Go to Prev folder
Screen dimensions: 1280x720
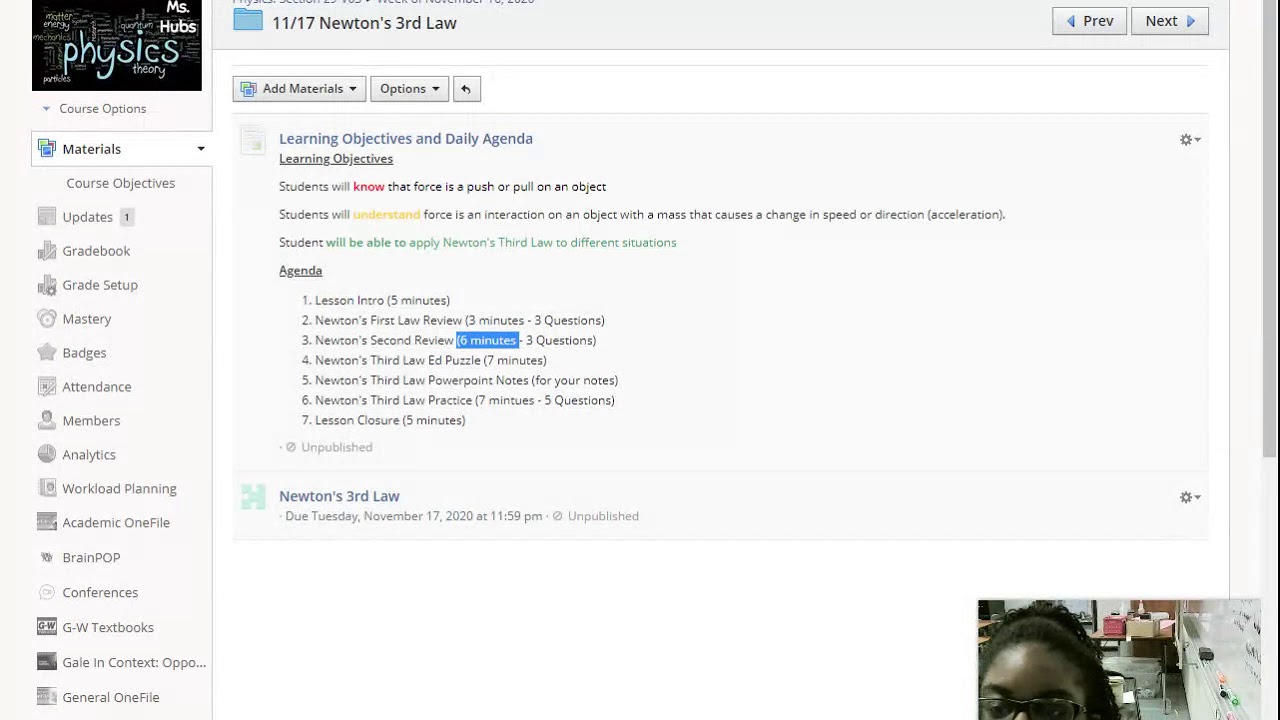tap(1090, 21)
